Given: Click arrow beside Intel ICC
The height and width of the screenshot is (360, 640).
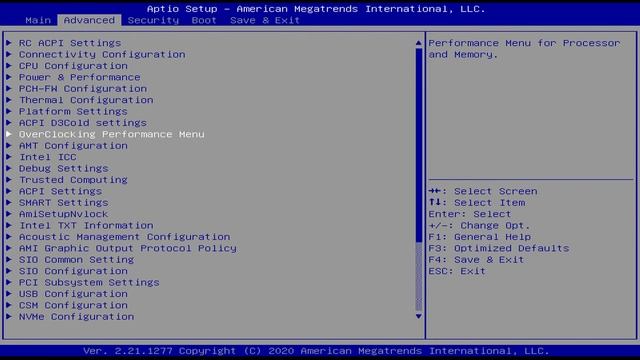Looking at the screenshot, I should [9, 157].
